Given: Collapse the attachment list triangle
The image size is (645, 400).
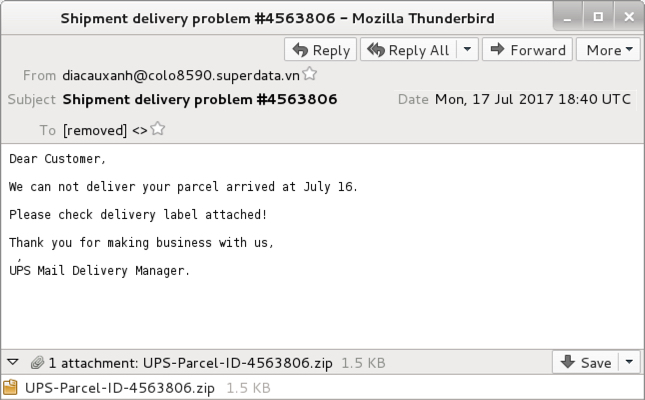Looking at the screenshot, I should (13, 362).
